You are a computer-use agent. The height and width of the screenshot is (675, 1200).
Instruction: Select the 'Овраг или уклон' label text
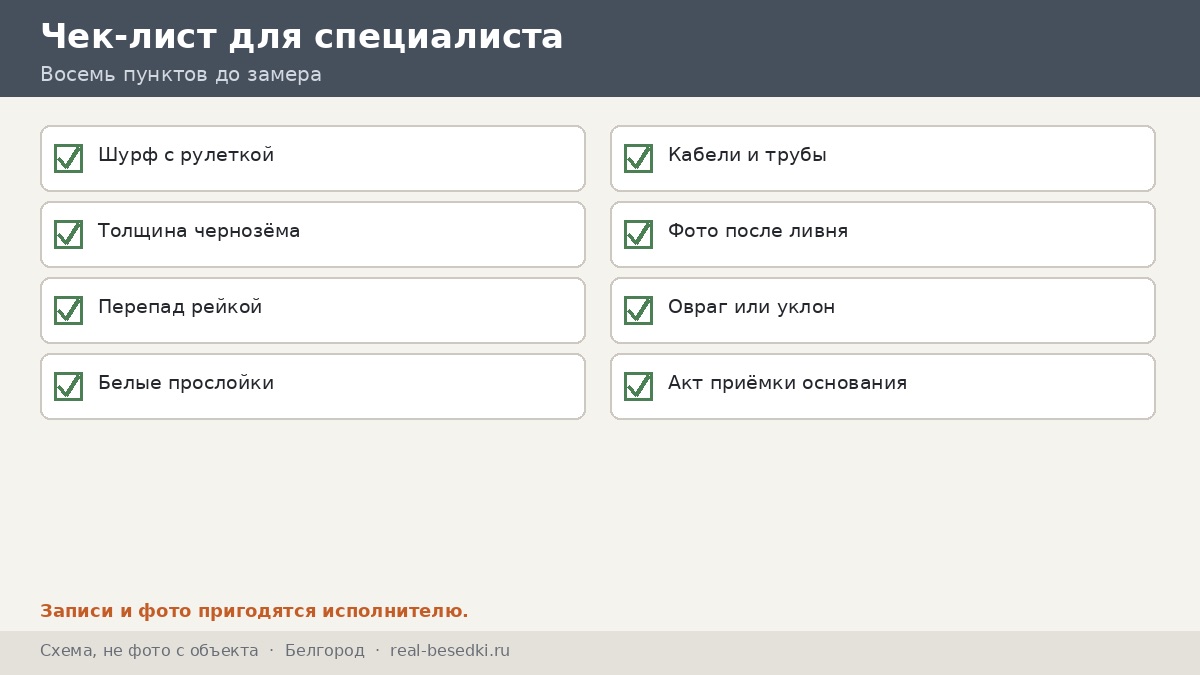coord(752,308)
